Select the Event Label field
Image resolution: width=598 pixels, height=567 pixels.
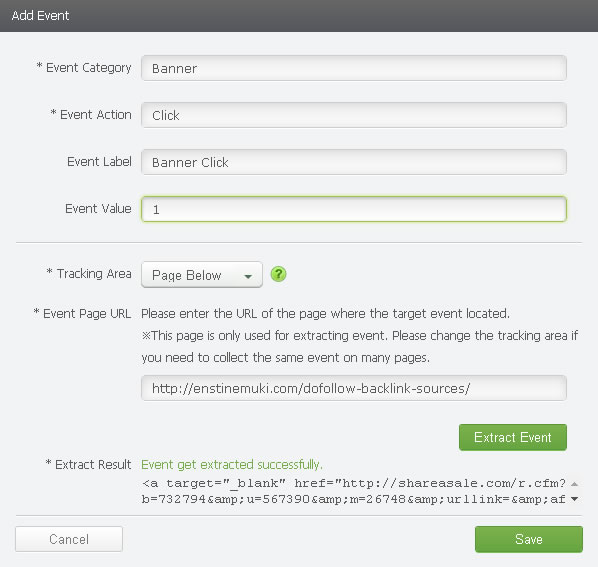click(354, 162)
